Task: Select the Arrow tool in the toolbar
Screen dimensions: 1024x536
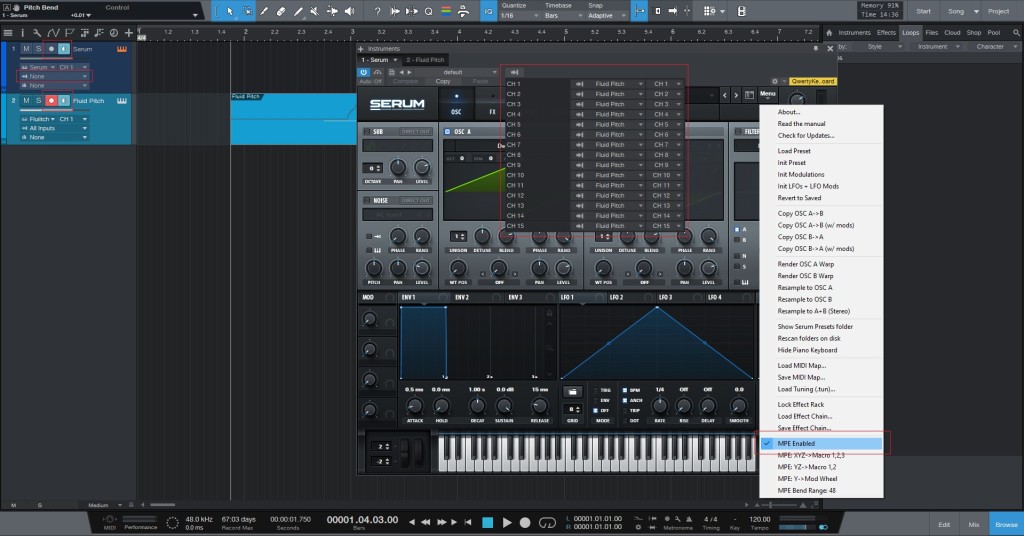Action: tap(230, 11)
